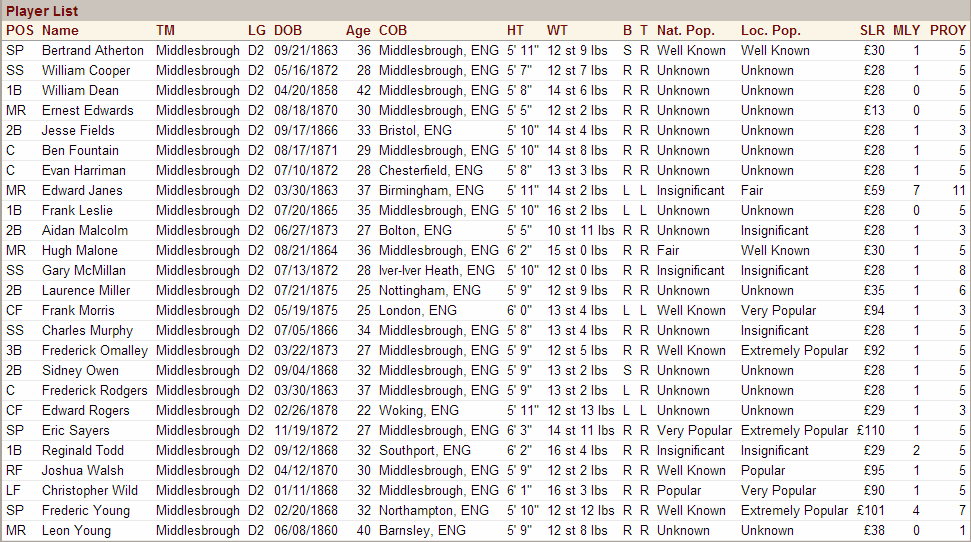Open player Edward Janes
The image size is (971, 542).
tap(82, 190)
